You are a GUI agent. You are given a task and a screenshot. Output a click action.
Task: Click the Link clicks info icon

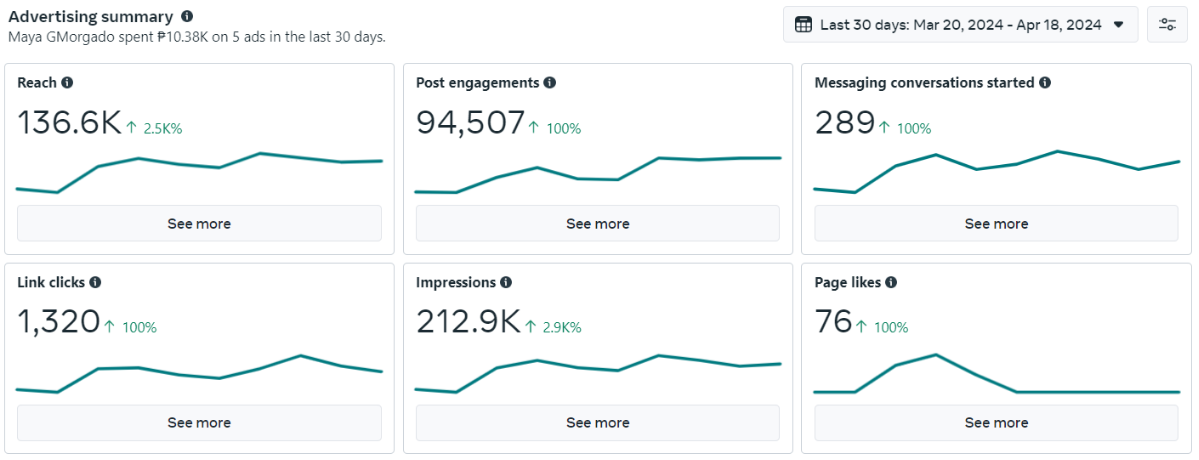click(x=95, y=282)
